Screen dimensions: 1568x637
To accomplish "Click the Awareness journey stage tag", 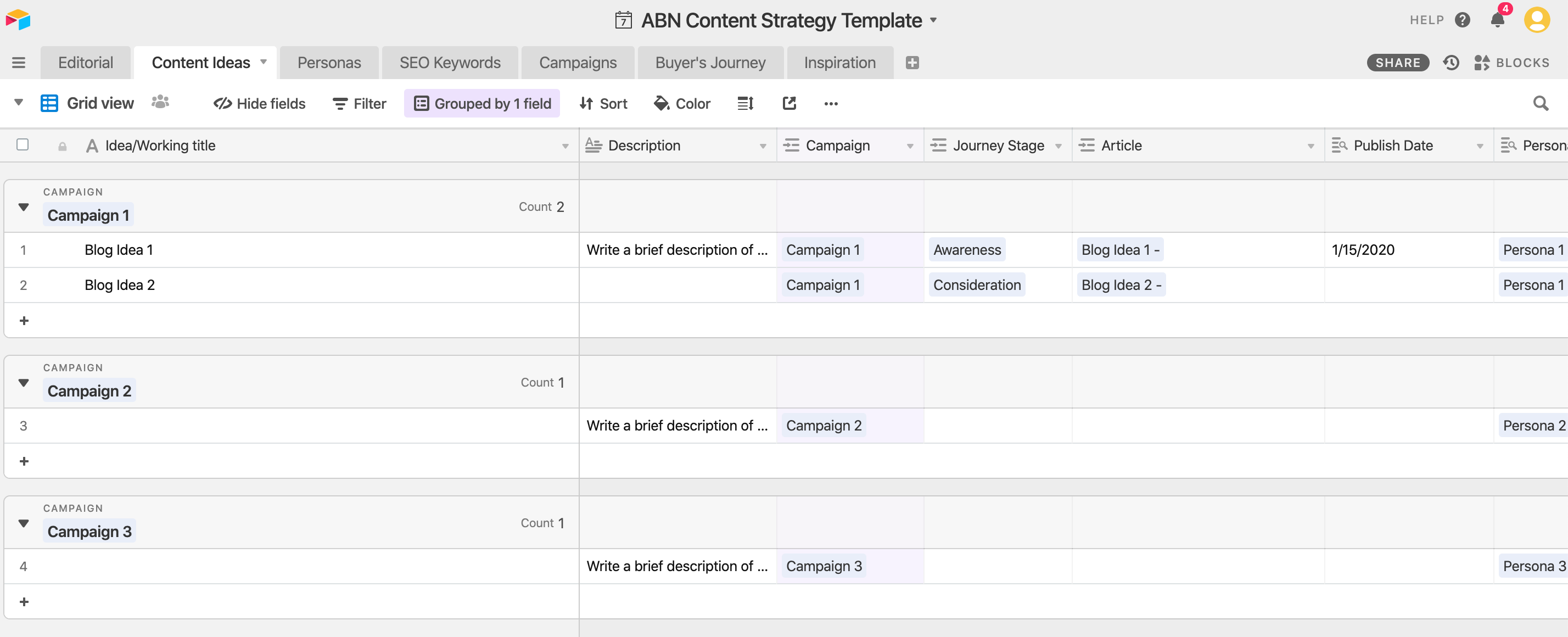I will click(x=967, y=250).
